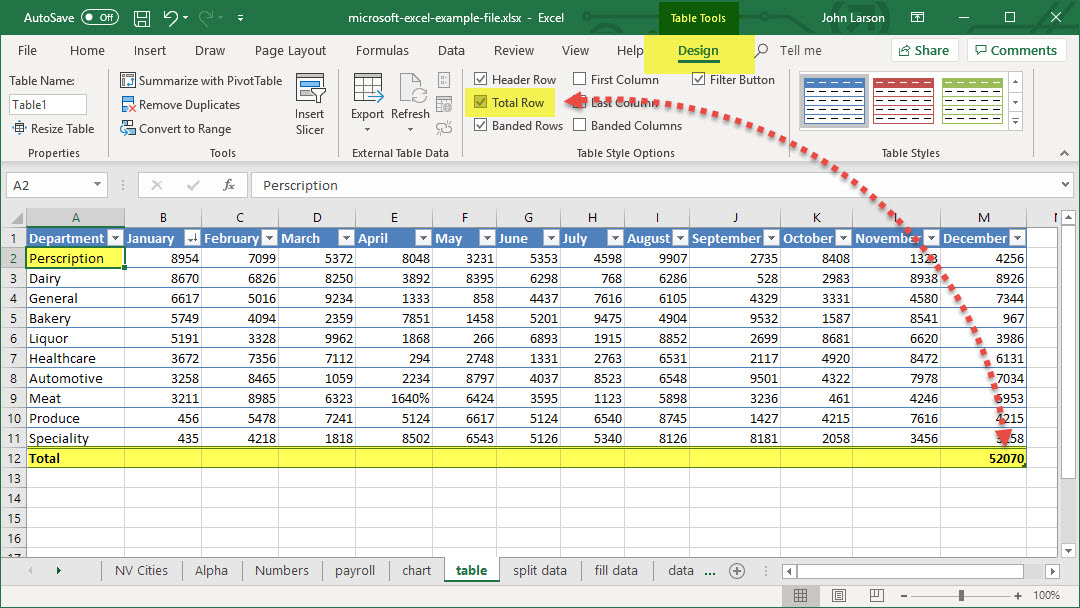Viewport: 1080px width, 608px height.
Task: Enable the First Column checkbox
Action: pyautogui.click(x=580, y=80)
